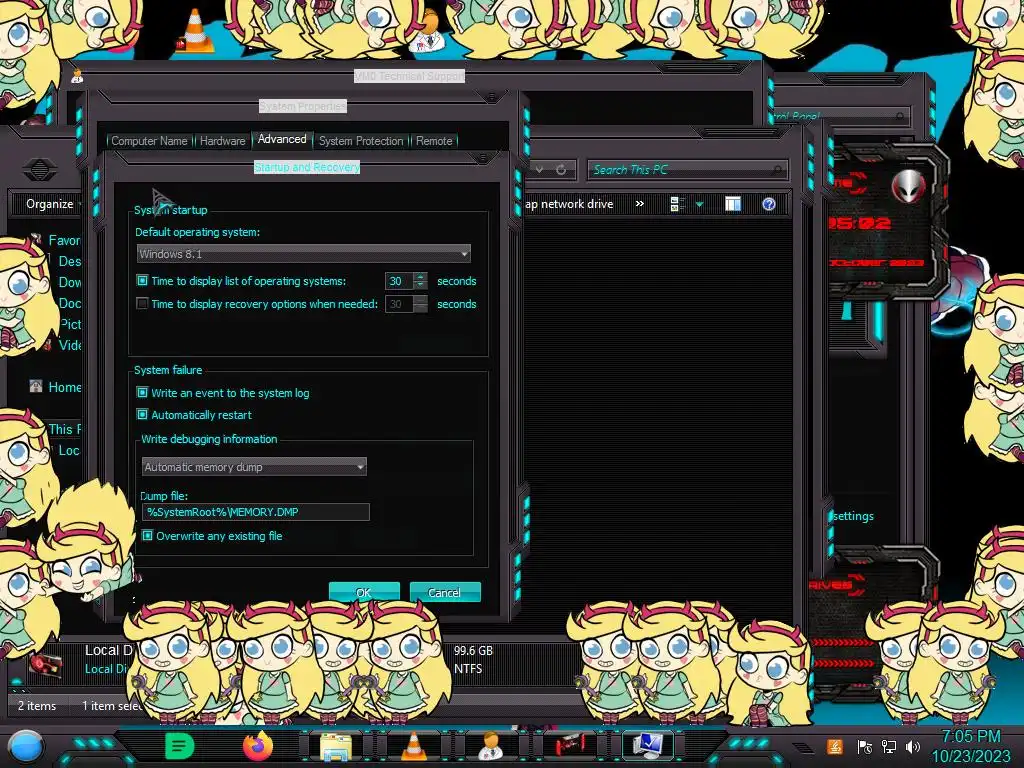Open Explorer help question mark icon
This screenshot has width=1024, height=768.
[x=769, y=204]
